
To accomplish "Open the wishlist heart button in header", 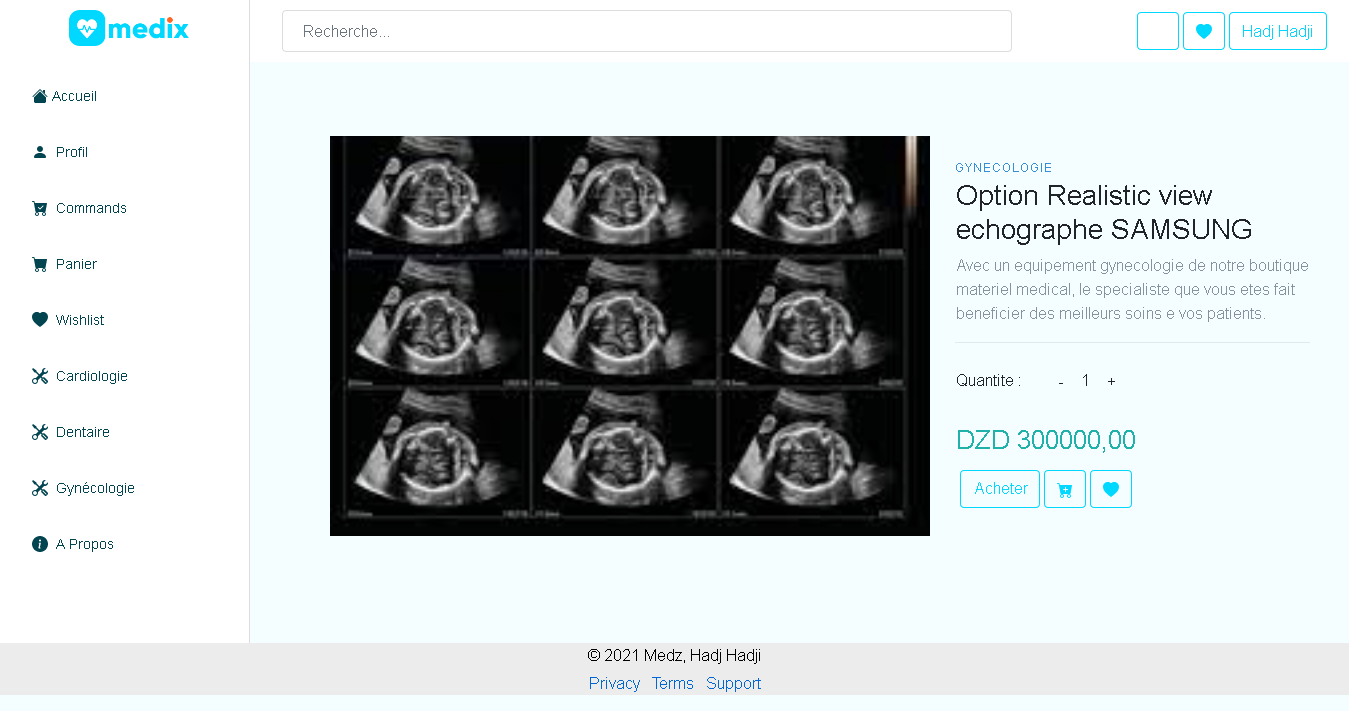I will point(1204,31).
